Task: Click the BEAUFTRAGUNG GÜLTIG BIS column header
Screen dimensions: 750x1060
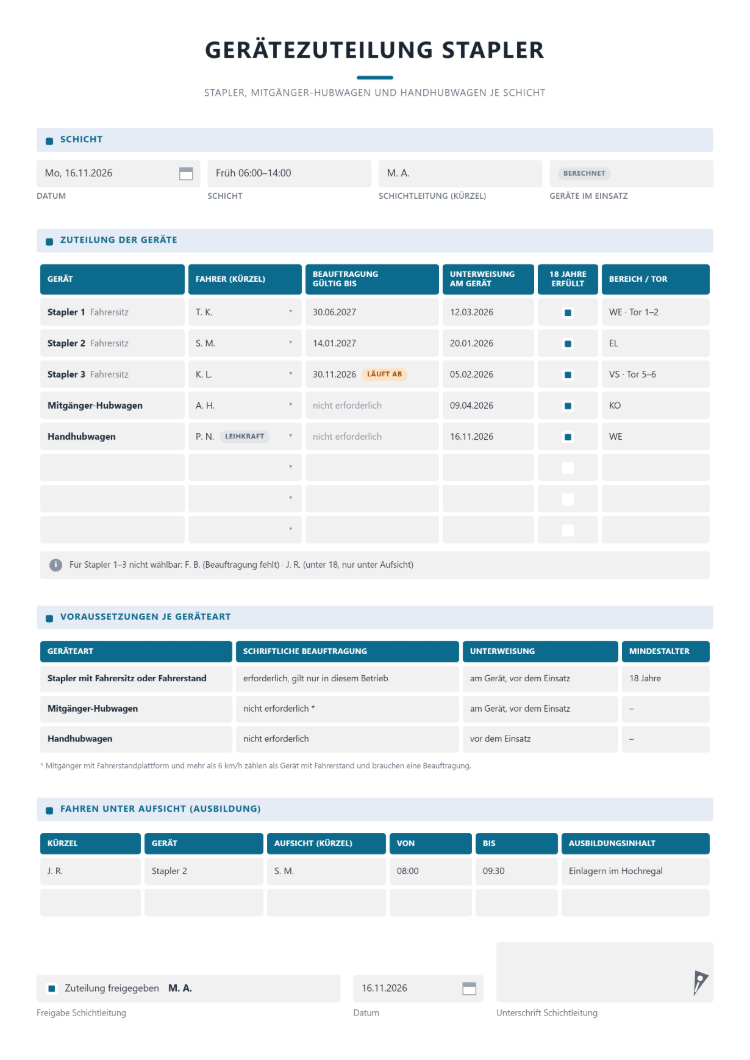Action: [x=372, y=279]
